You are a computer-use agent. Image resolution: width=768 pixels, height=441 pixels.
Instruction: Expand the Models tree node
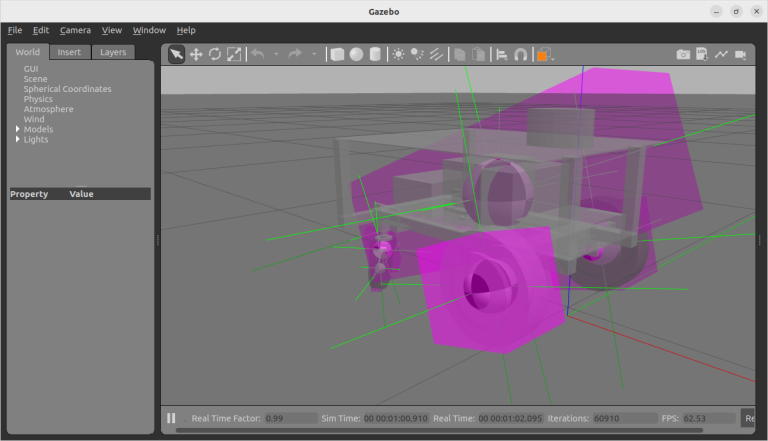click(17, 129)
